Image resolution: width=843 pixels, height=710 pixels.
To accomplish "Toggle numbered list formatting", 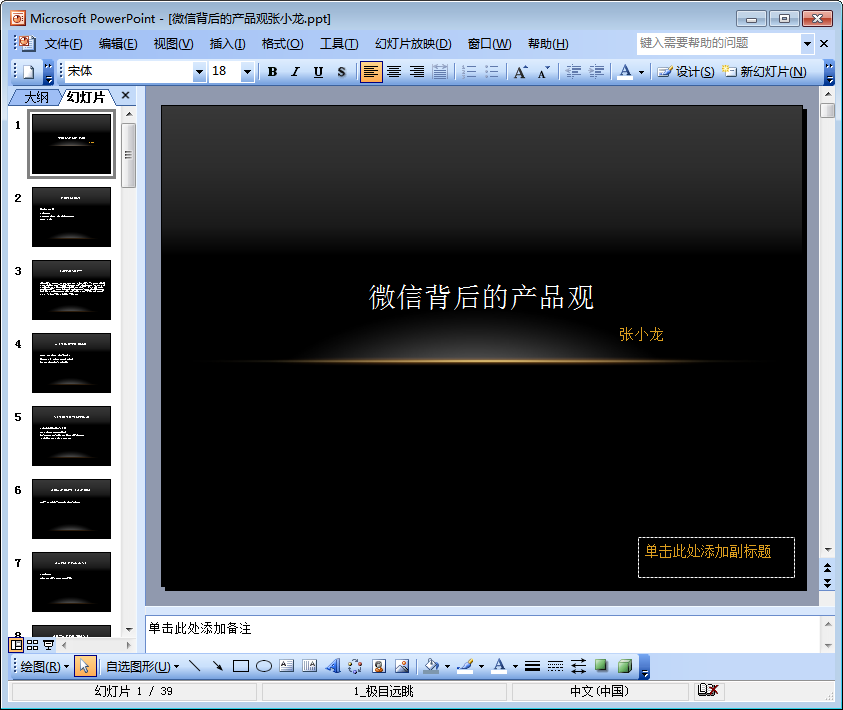I will pos(469,71).
